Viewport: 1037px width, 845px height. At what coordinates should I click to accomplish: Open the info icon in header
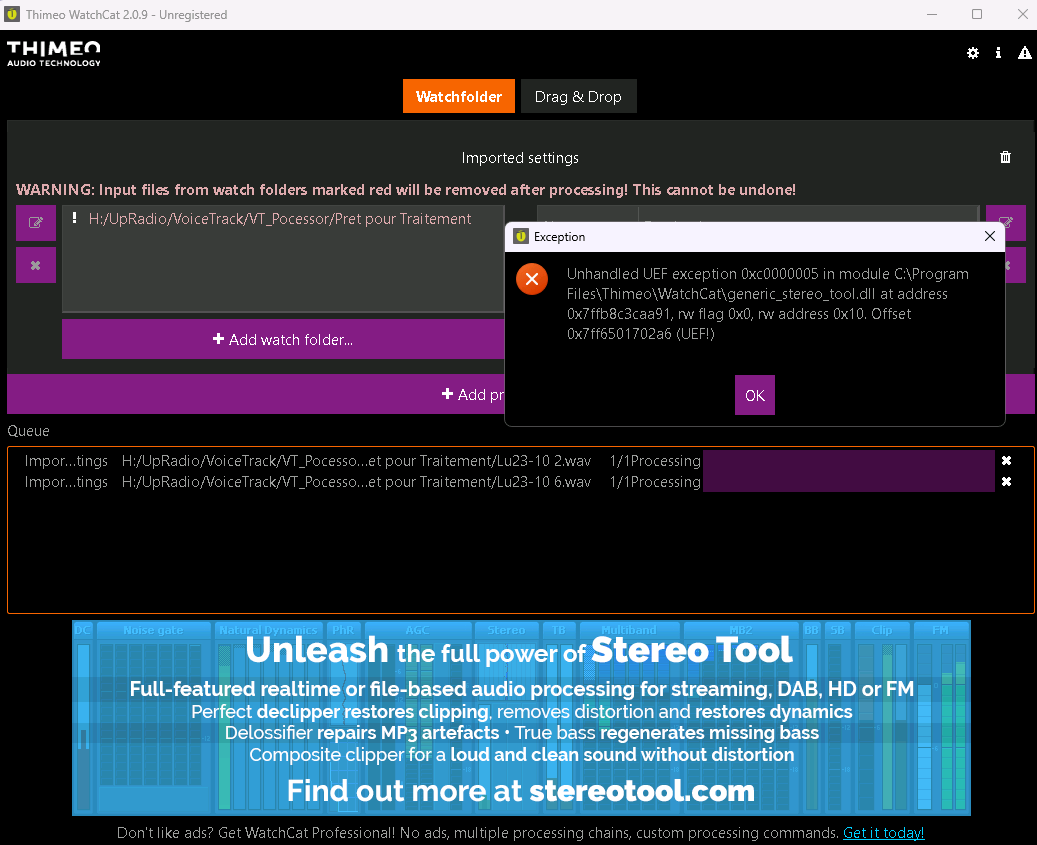tap(998, 53)
